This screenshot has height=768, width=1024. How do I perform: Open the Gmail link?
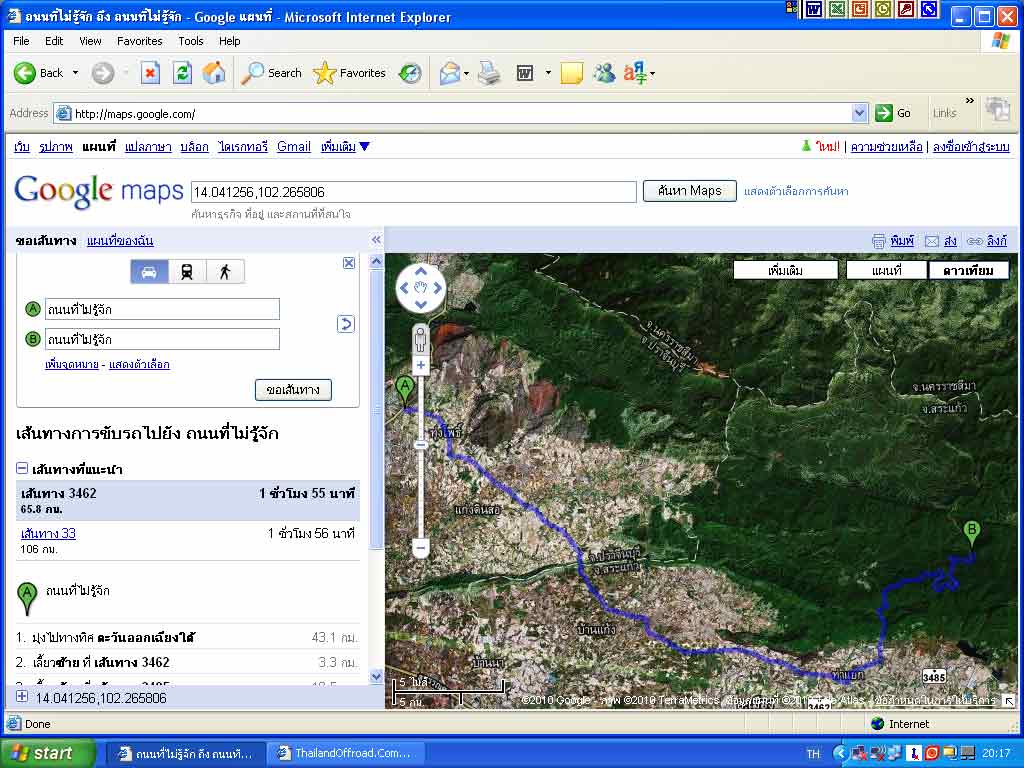point(294,147)
